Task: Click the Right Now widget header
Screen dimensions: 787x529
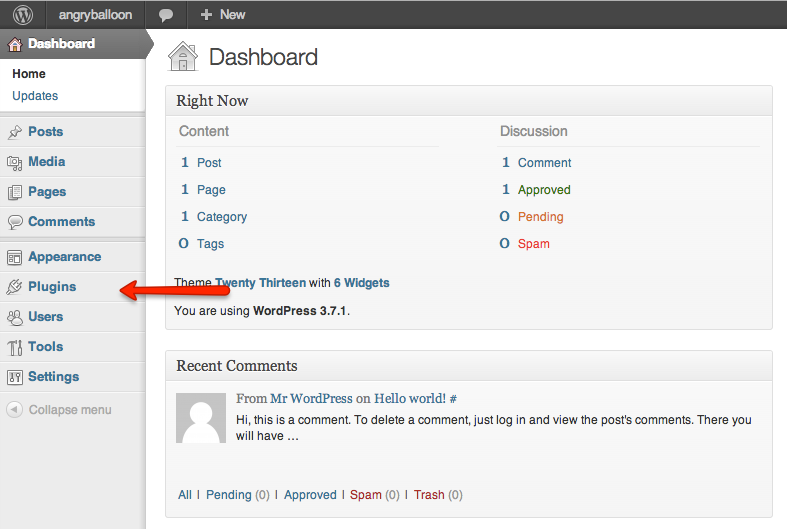Action: (x=469, y=101)
